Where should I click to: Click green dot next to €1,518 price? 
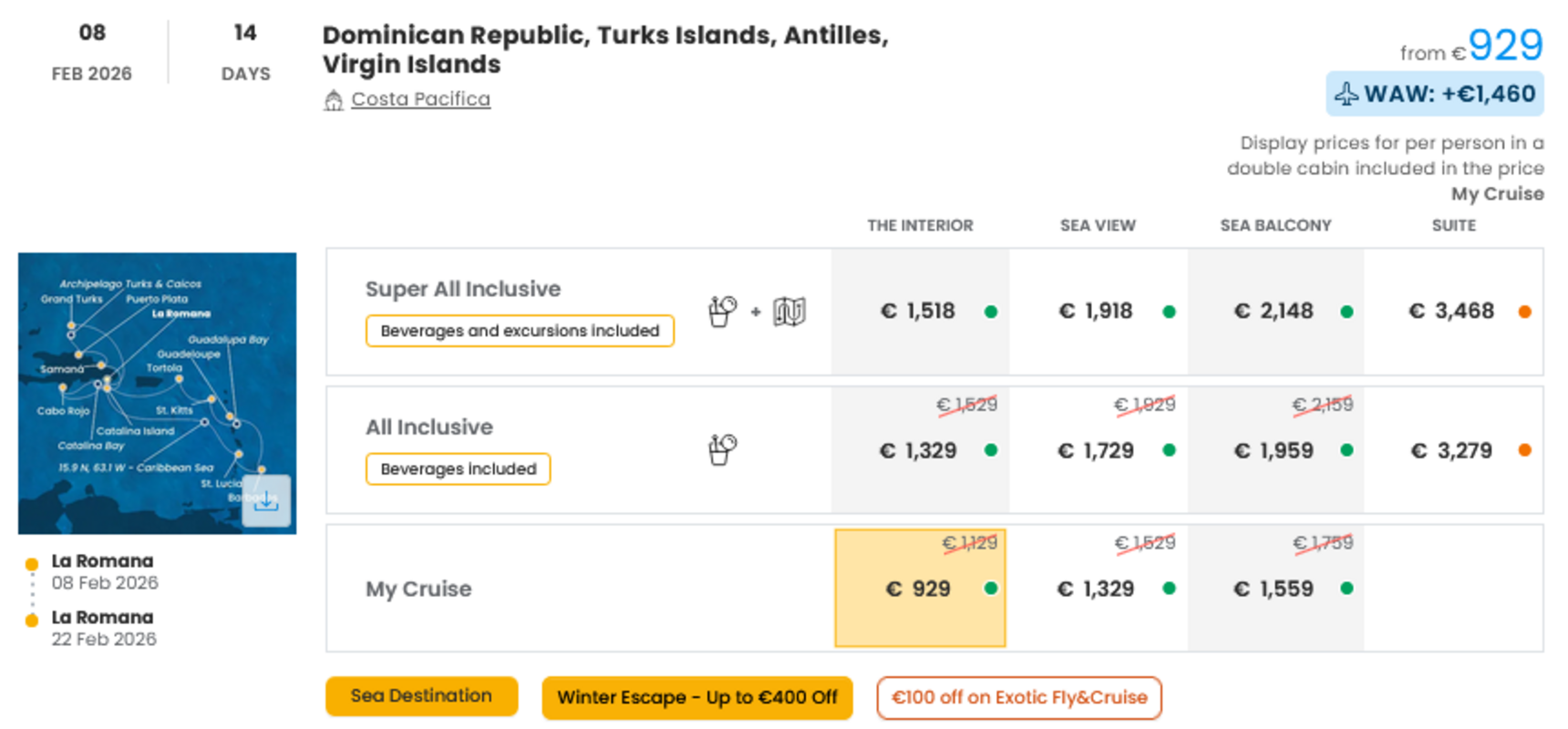(991, 312)
